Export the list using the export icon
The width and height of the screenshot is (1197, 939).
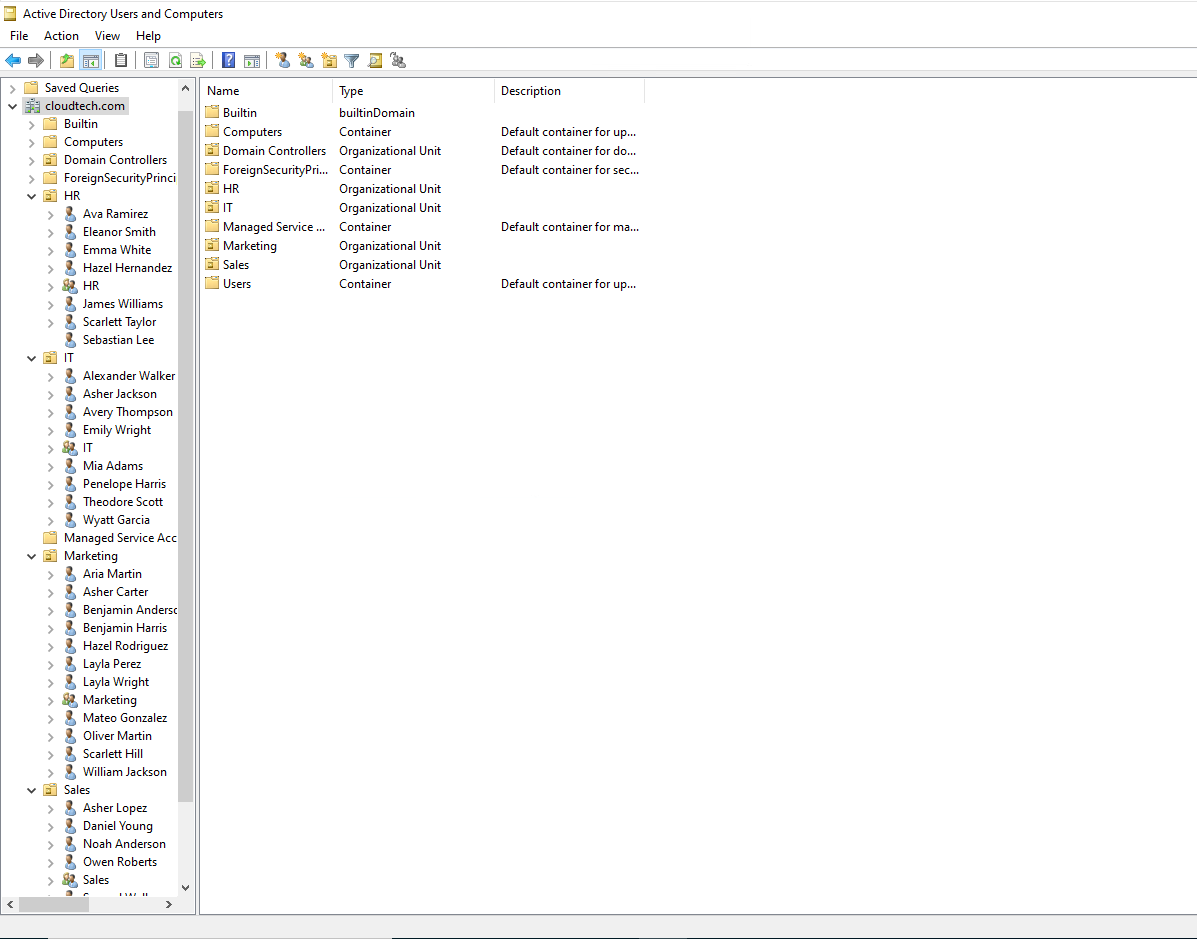coord(198,60)
